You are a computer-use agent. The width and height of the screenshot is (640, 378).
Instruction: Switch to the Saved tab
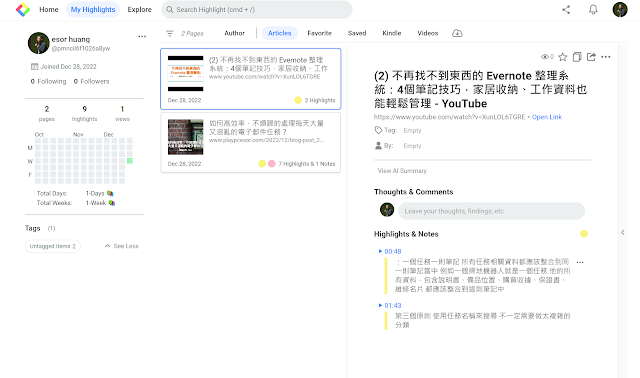(x=357, y=33)
